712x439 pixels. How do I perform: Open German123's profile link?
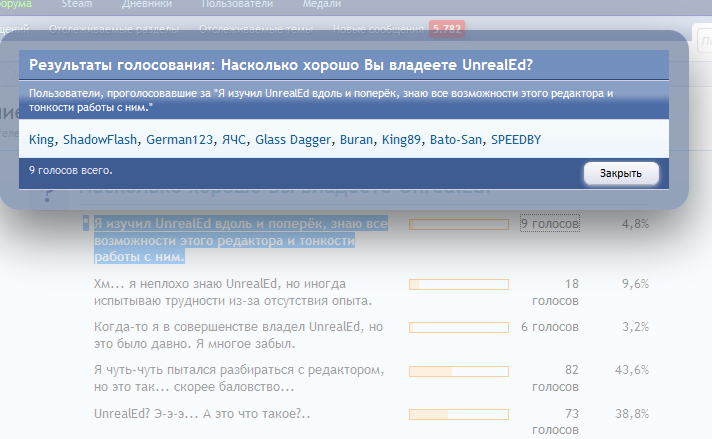tap(179, 140)
